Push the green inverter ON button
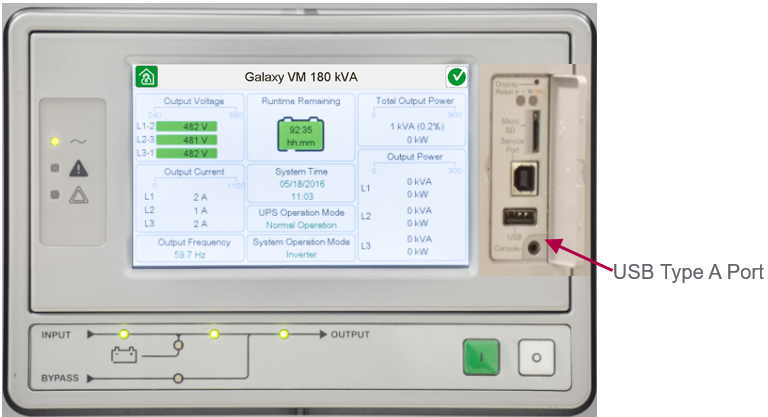Screen dimensions: 768x417 pyautogui.click(x=481, y=358)
